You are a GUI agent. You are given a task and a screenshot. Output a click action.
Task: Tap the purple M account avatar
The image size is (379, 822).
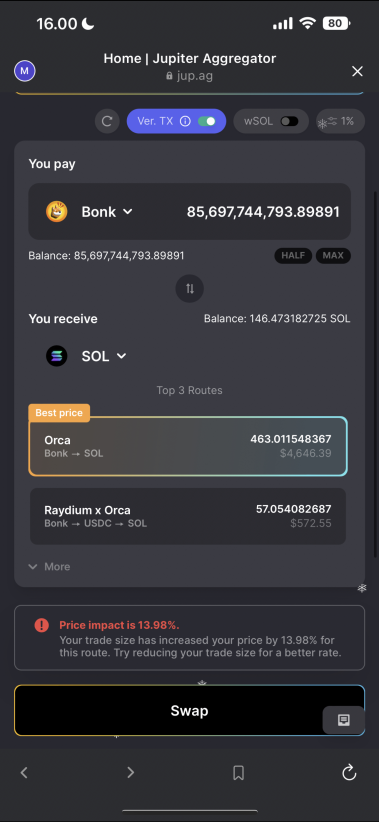point(25,71)
